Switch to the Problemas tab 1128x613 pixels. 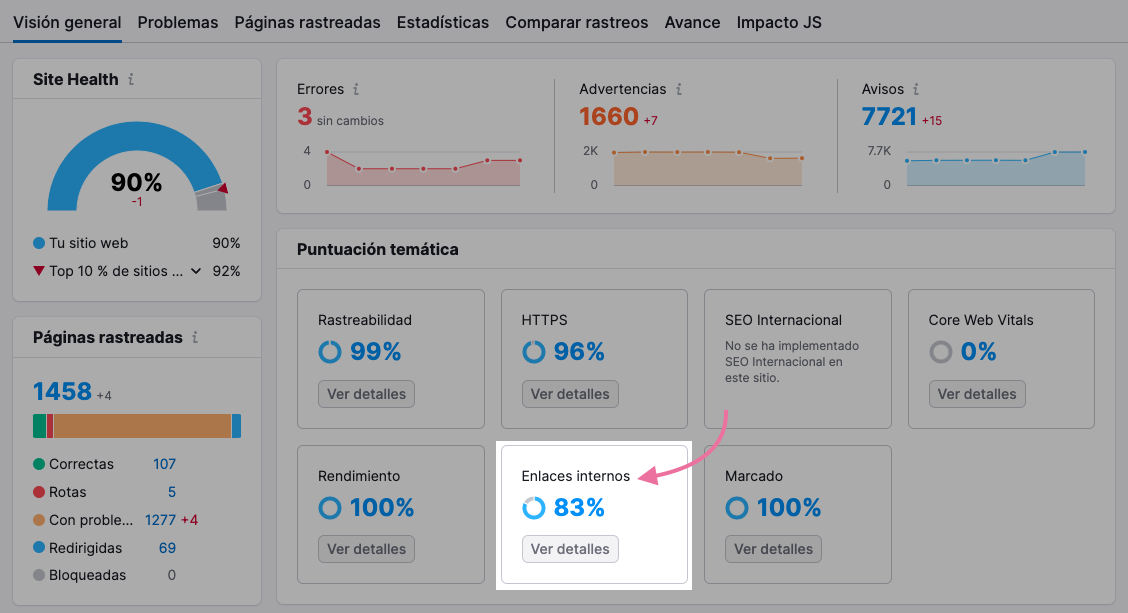tap(177, 22)
